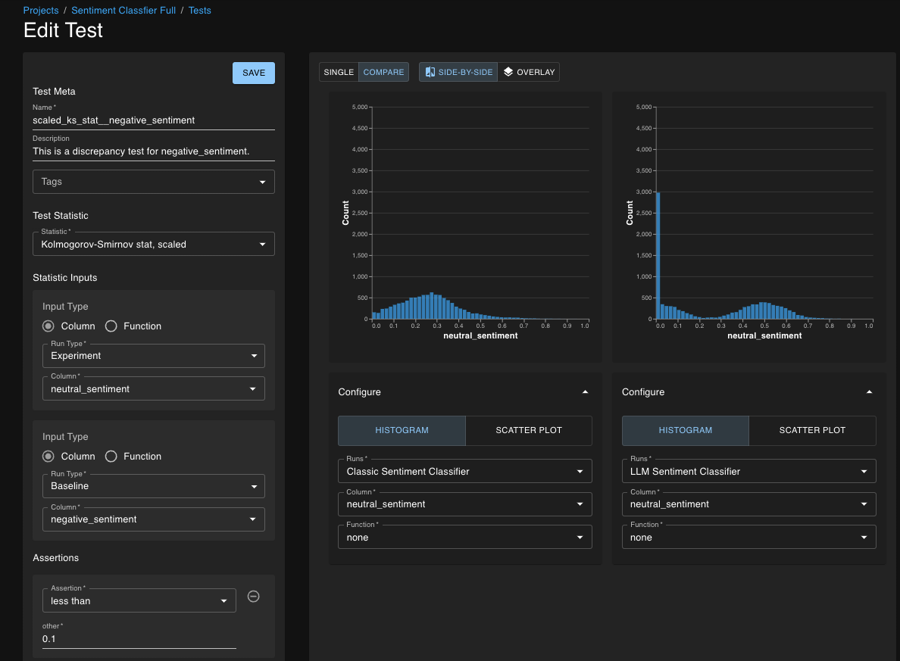This screenshot has height=661, width=900.
Task: Select the first Function input type radio
Action: tap(111, 326)
